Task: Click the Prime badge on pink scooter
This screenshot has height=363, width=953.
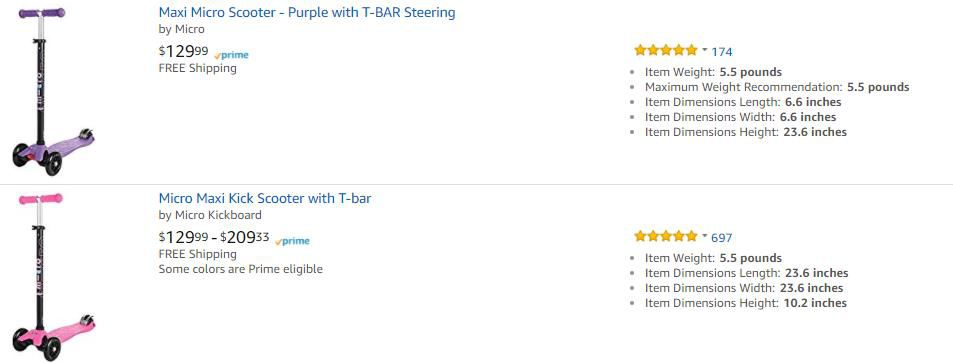Action: pos(292,241)
